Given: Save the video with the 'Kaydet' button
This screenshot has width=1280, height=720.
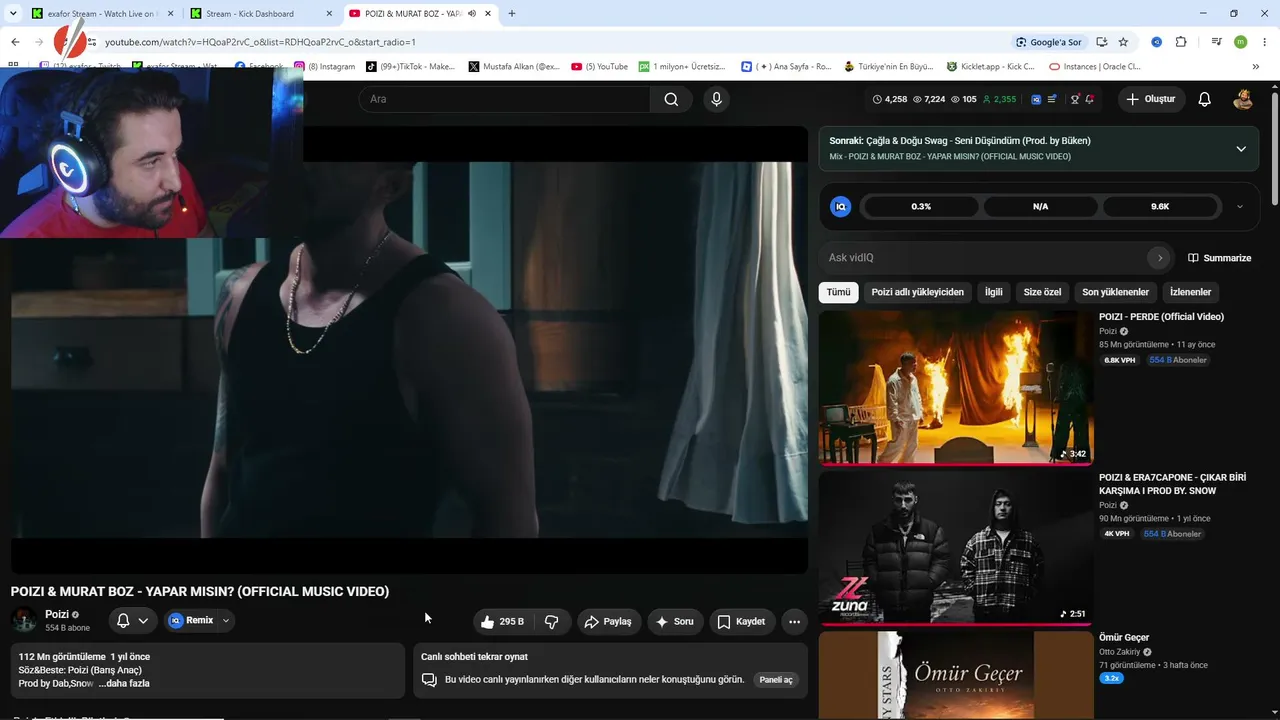Looking at the screenshot, I should coord(741,621).
